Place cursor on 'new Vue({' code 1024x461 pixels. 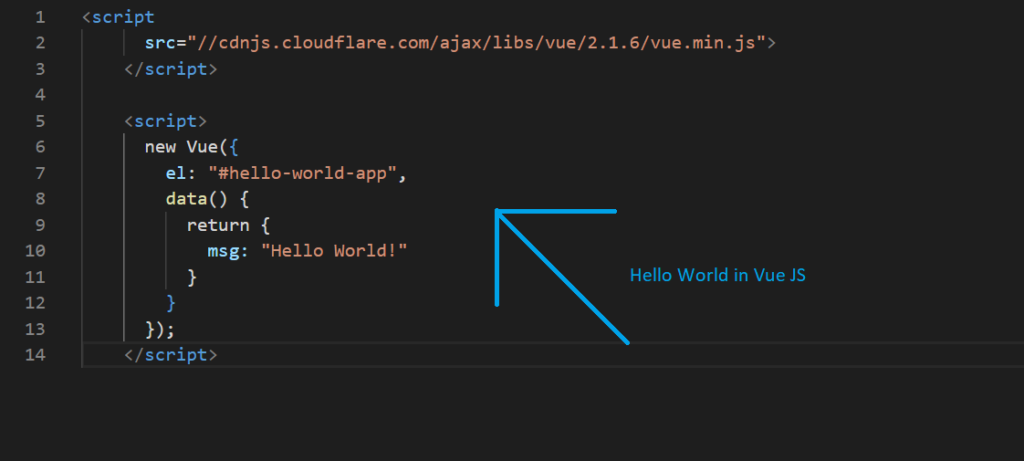point(192,147)
